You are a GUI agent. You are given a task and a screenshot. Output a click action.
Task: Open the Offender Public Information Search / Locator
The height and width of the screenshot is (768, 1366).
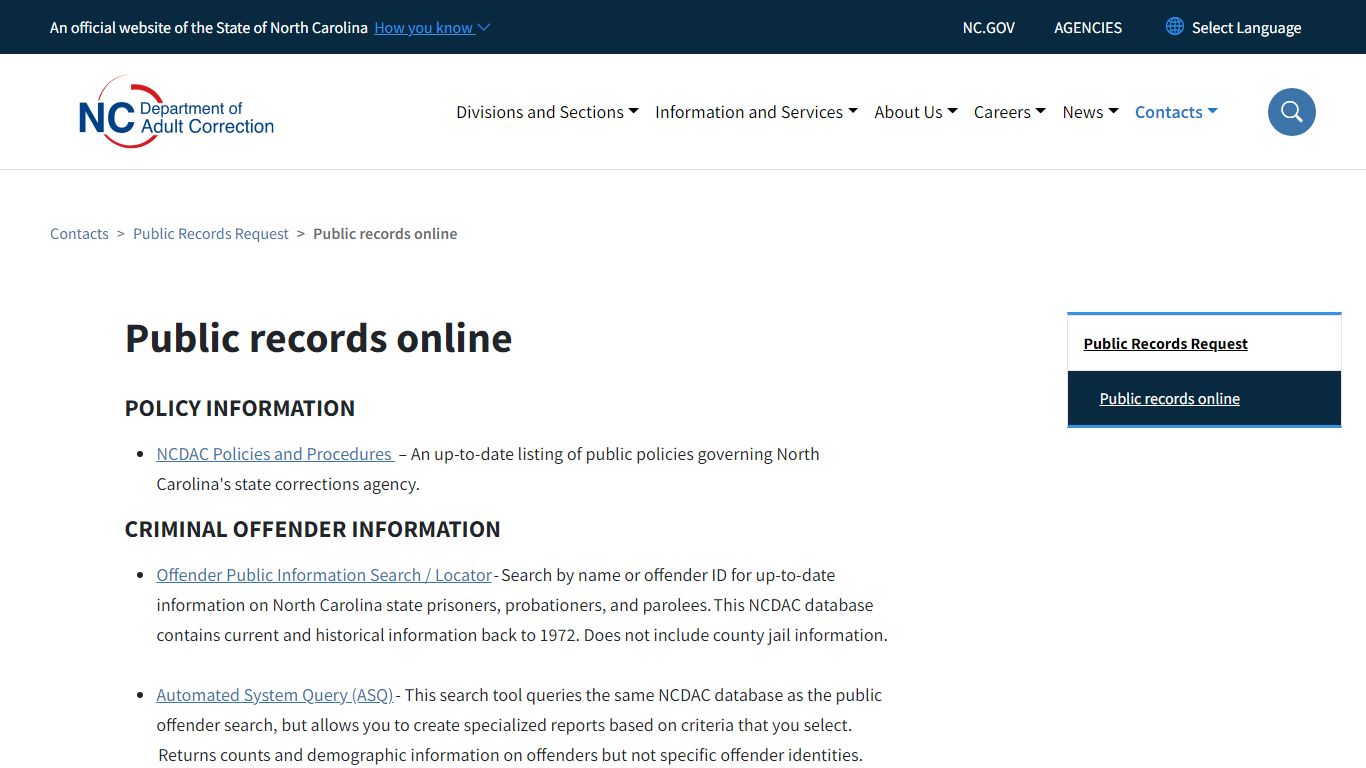point(323,575)
